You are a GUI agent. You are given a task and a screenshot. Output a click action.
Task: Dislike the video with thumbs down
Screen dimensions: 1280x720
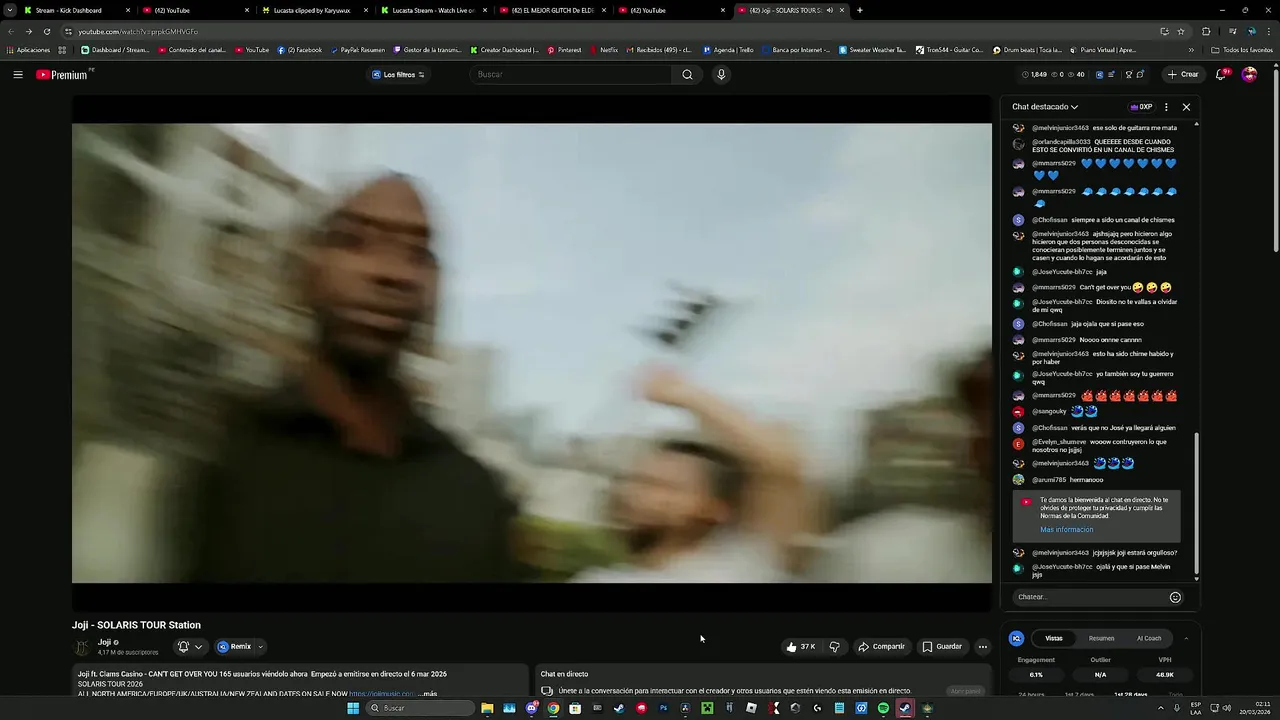click(x=834, y=646)
